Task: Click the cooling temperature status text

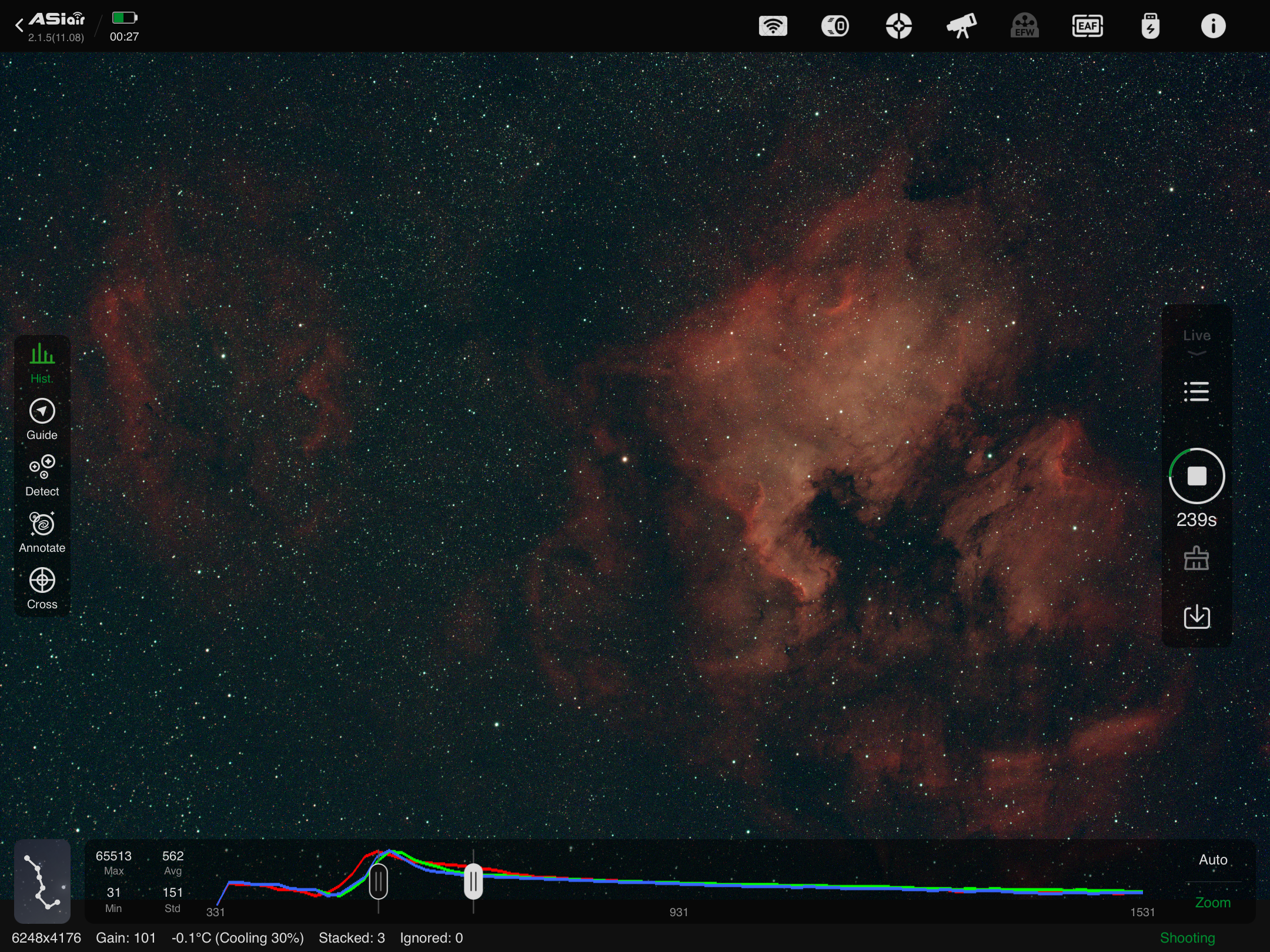Action: (x=238, y=938)
